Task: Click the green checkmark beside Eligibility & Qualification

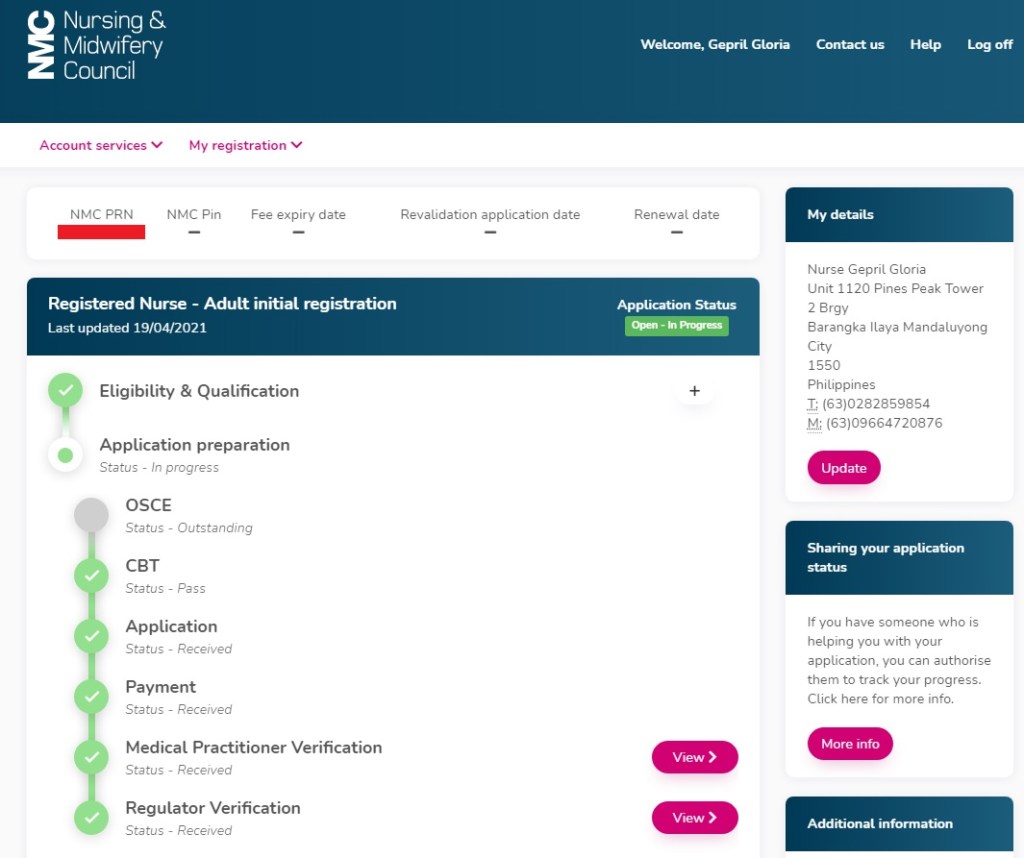Action: click(66, 391)
